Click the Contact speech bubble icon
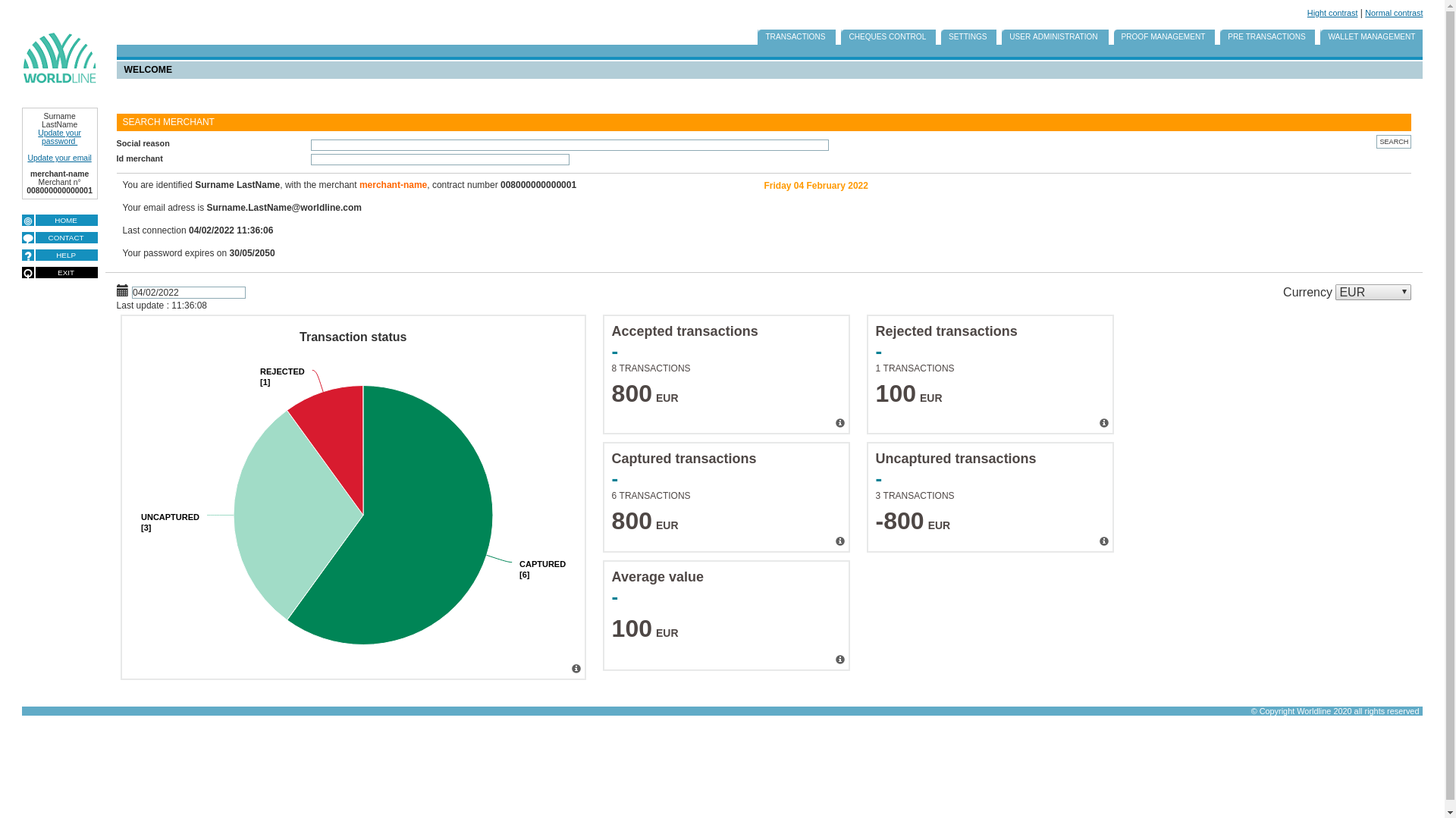Screen dimensions: 1456x818 point(28,238)
